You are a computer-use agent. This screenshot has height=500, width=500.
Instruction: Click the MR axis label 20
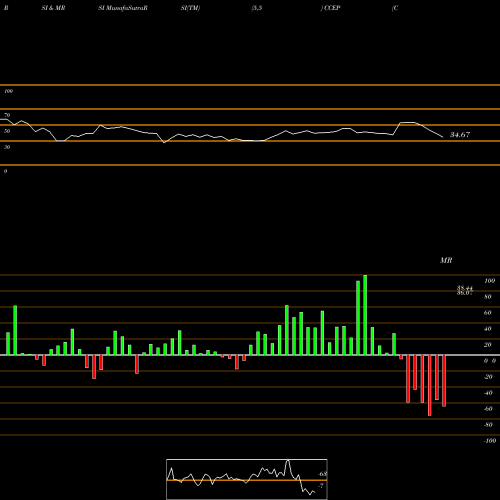(488, 345)
